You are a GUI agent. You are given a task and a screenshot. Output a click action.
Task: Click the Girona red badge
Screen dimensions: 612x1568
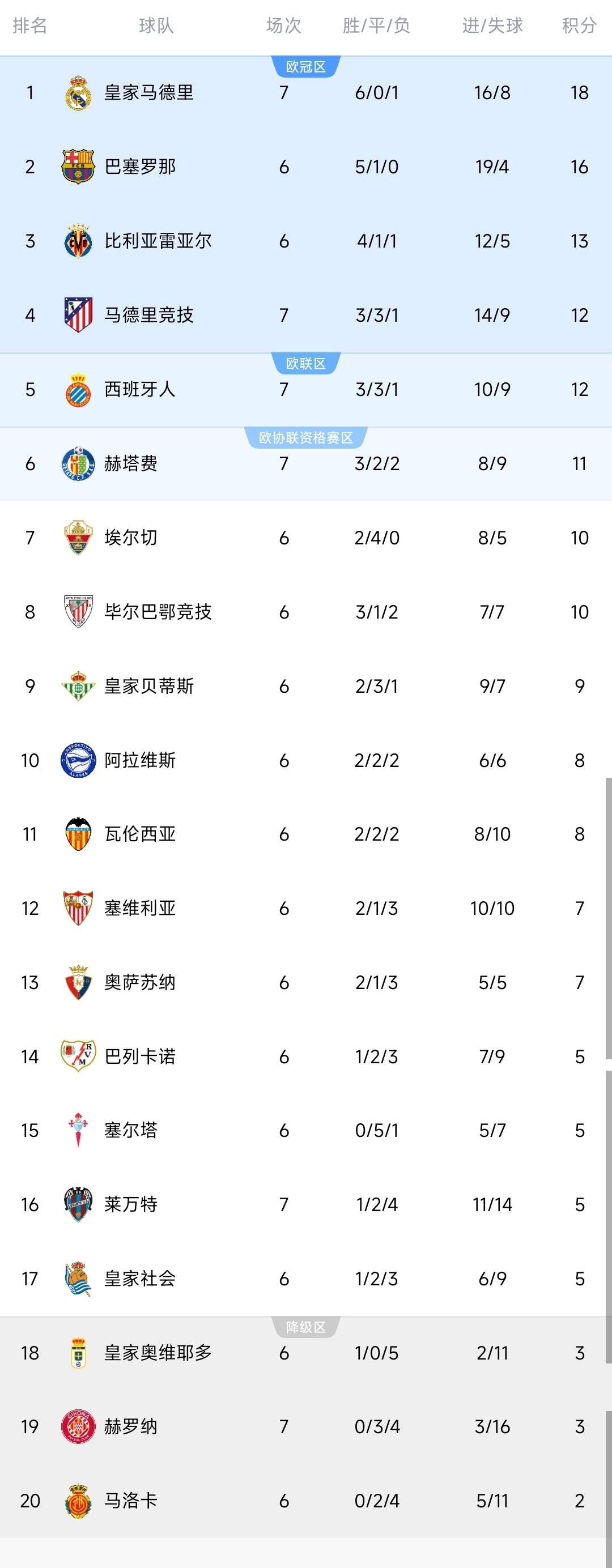(x=78, y=1427)
